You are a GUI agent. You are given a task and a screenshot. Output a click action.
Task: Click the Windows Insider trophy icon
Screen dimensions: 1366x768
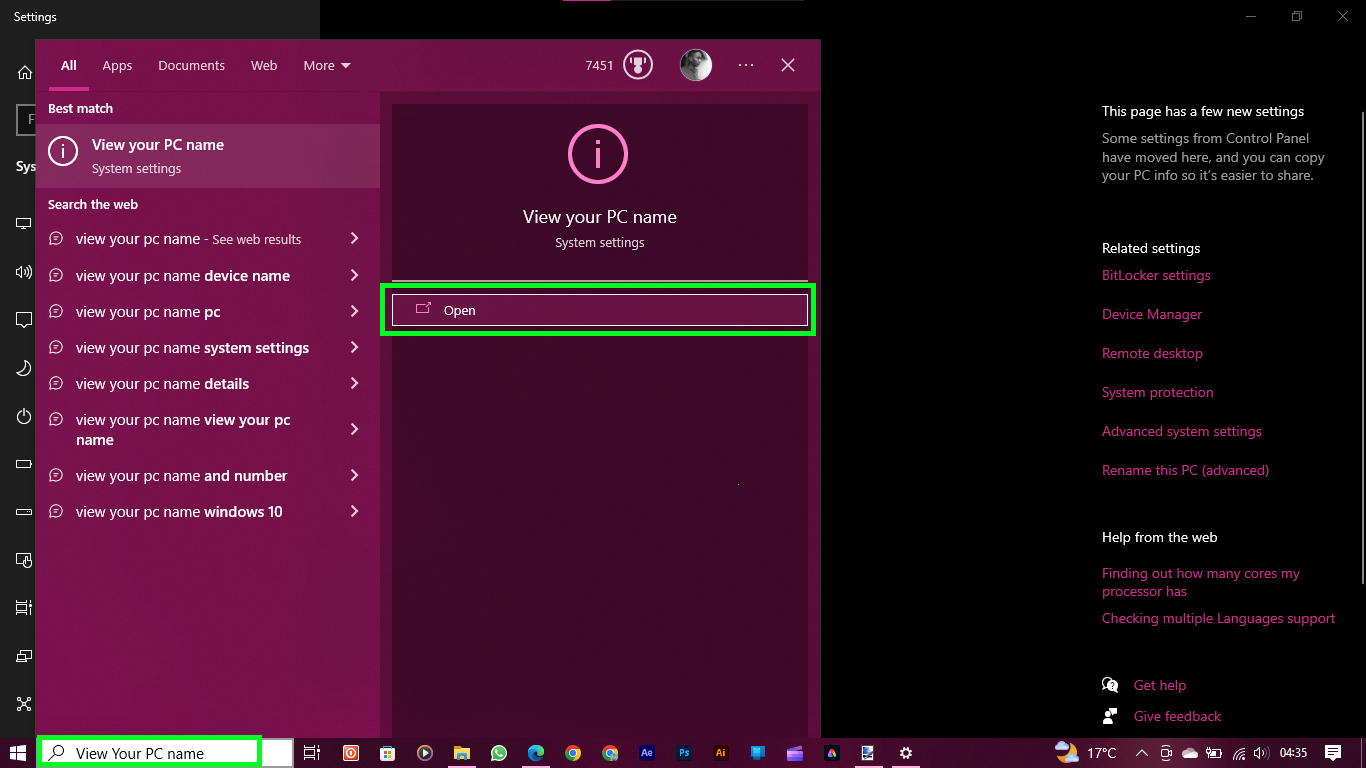click(x=637, y=64)
